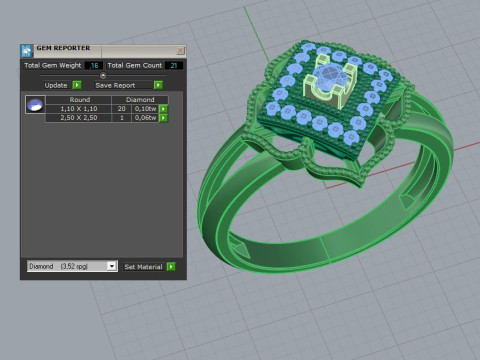
Task: Select the round gem thumbnail
Action: 35,105
